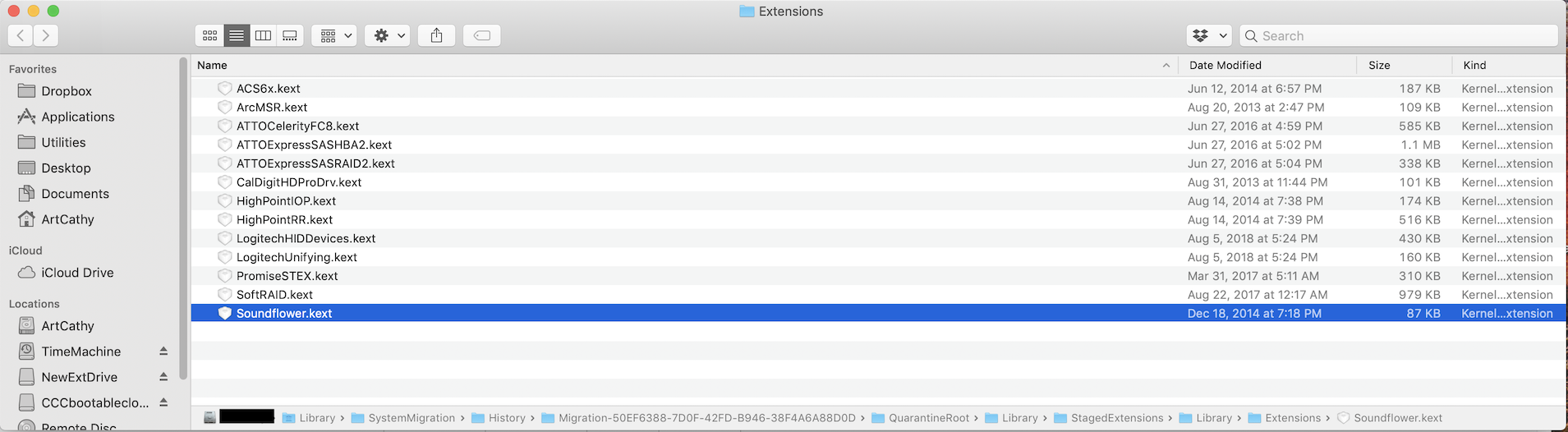The width and height of the screenshot is (1568, 432).
Task: Open Documents in sidebar
Action: (75, 194)
